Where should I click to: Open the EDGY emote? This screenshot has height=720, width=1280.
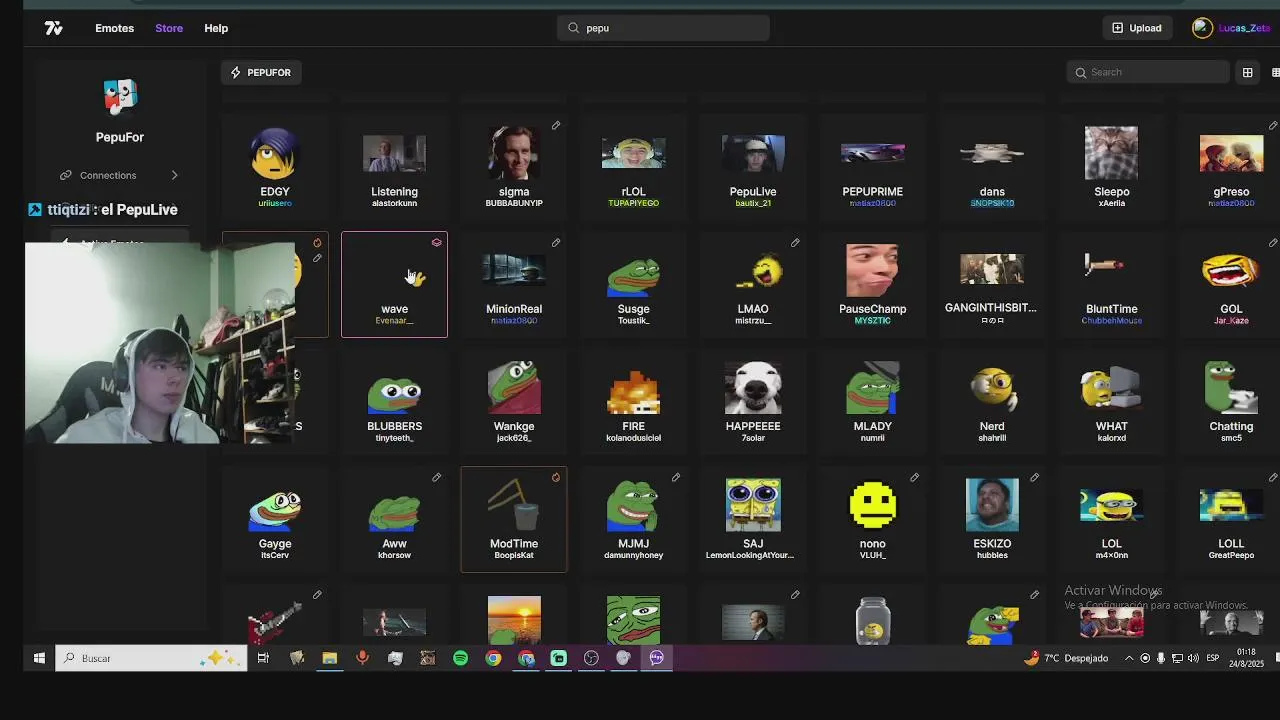(x=275, y=166)
